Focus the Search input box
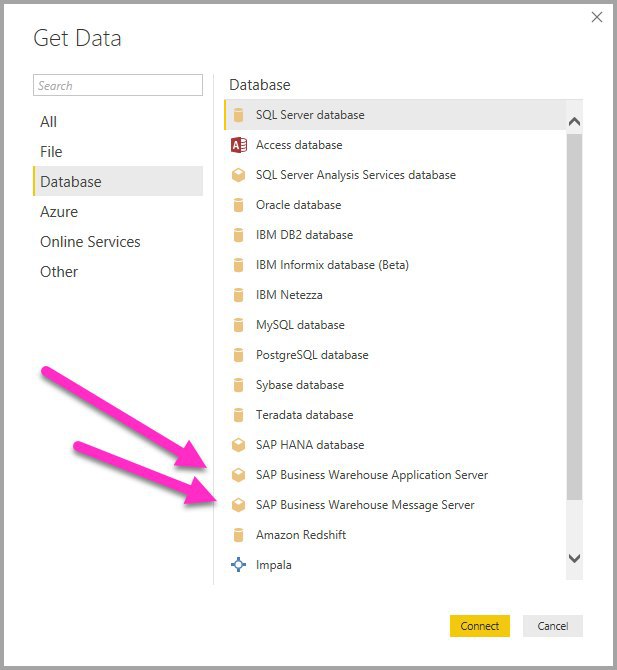617x670 pixels. click(118, 85)
